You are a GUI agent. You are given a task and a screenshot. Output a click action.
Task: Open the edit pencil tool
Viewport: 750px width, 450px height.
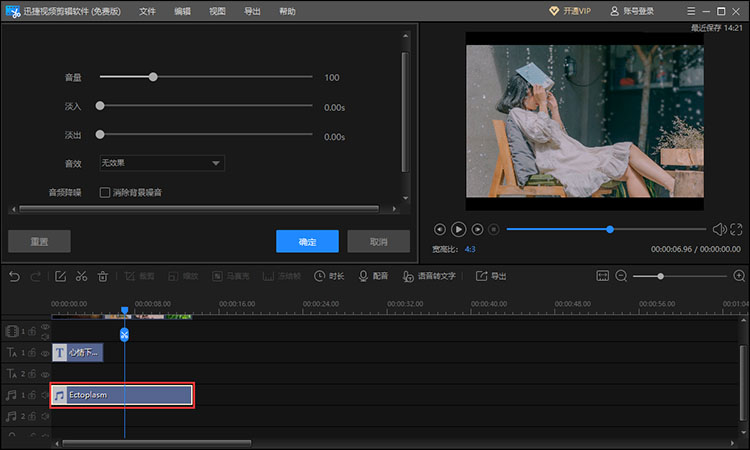60,276
